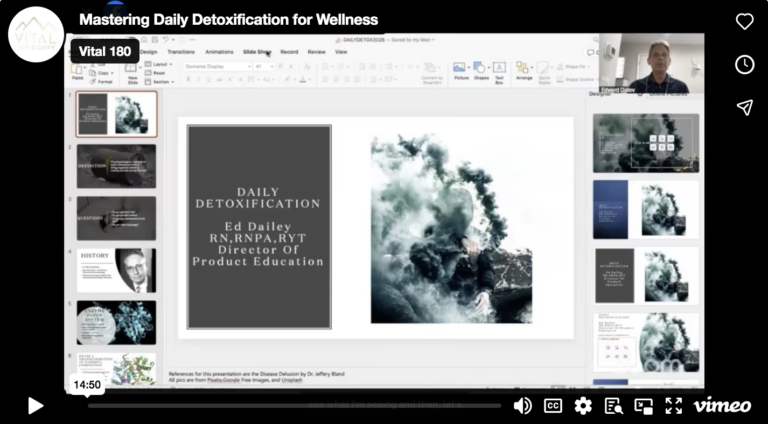Viewport: 768px width, 424px height.
Task: Click the Convert to SmartArt button
Action: pos(432,73)
